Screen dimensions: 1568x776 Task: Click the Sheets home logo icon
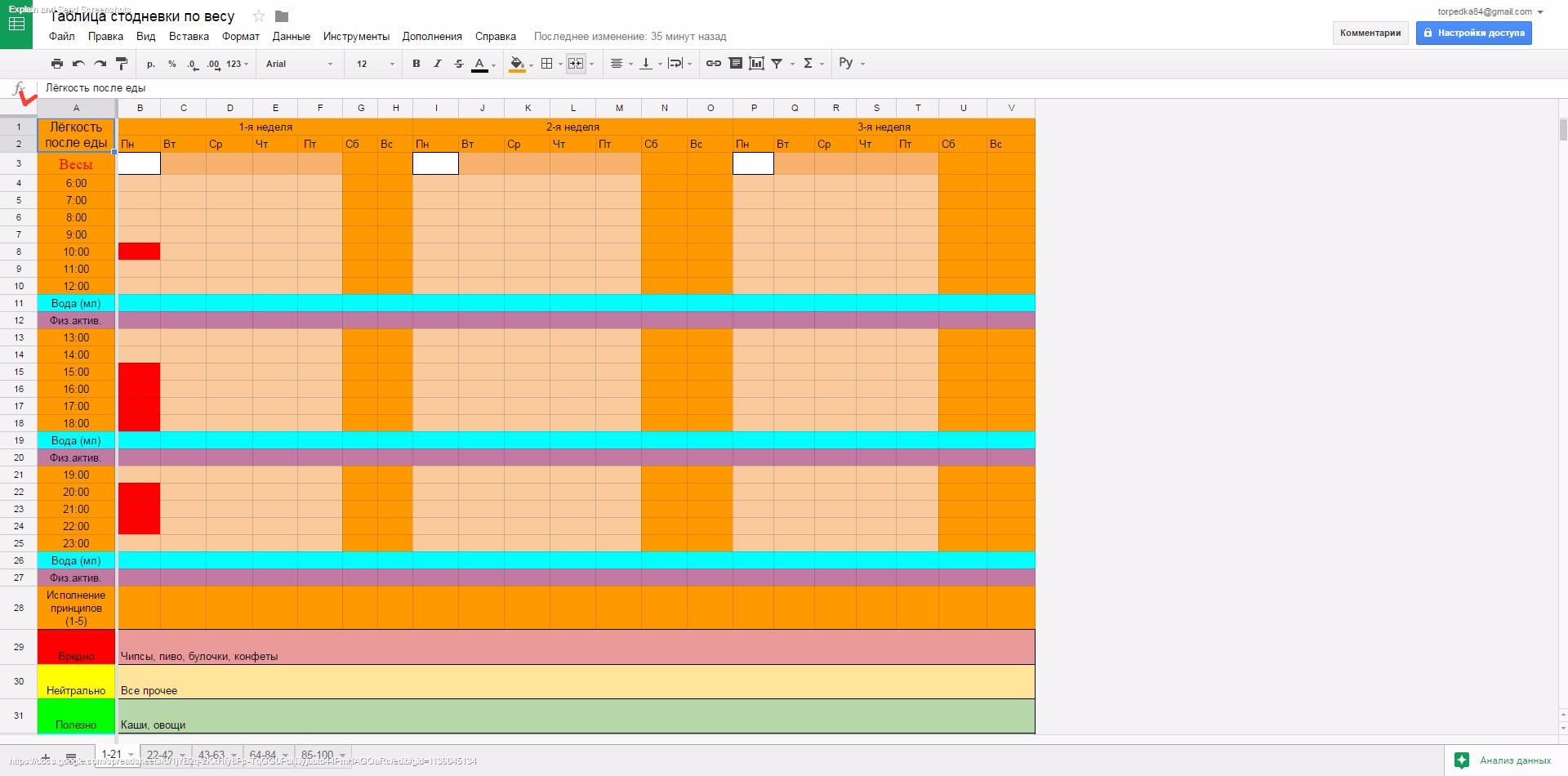(16, 25)
